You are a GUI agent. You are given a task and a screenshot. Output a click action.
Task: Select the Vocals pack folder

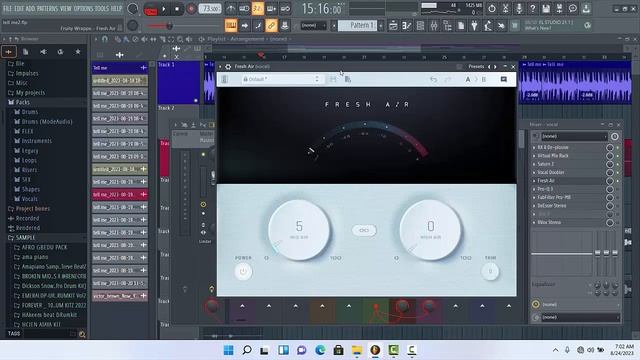click(x=29, y=199)
